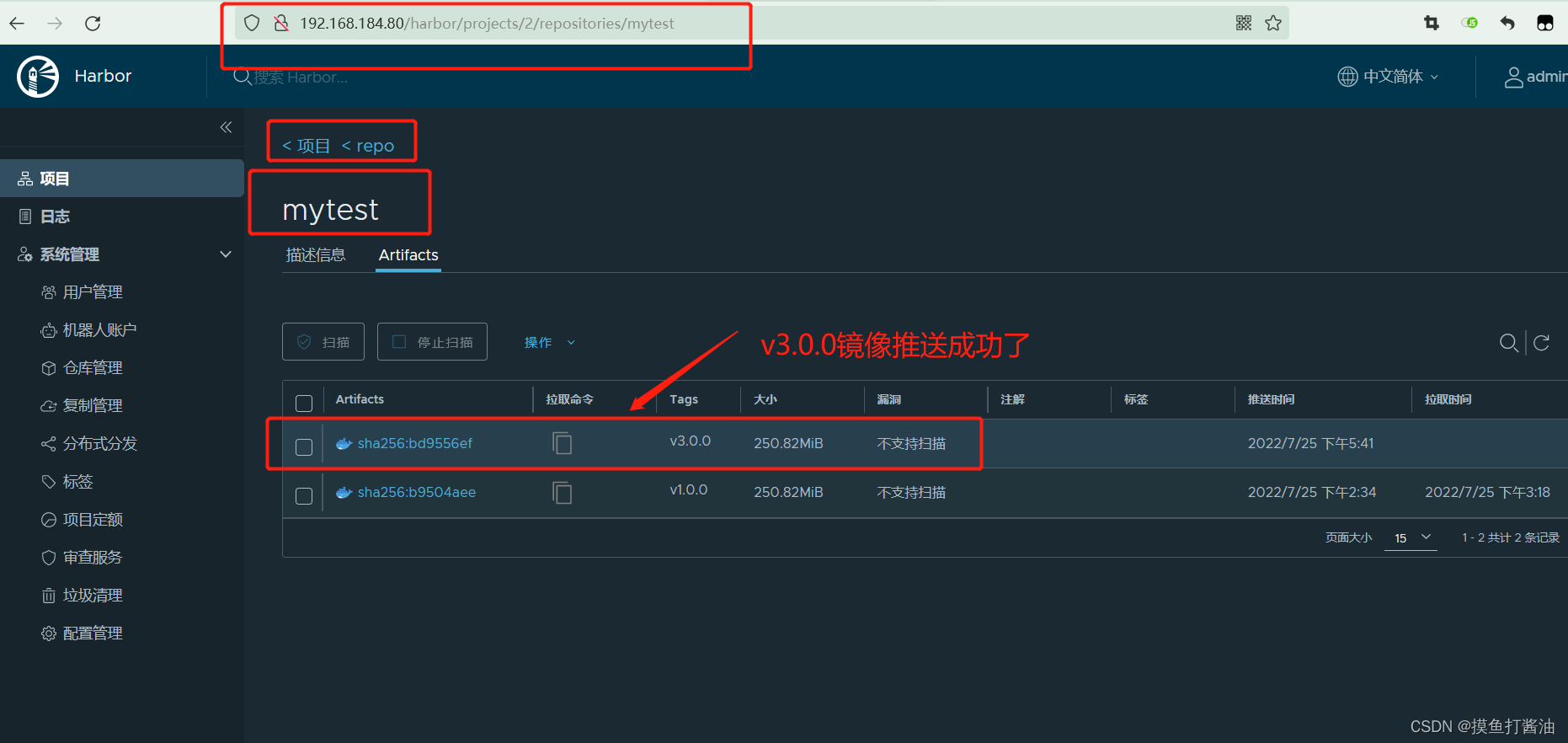
Task: Copy pull command for sha256:bd9556ef
Action: [563, 443]
